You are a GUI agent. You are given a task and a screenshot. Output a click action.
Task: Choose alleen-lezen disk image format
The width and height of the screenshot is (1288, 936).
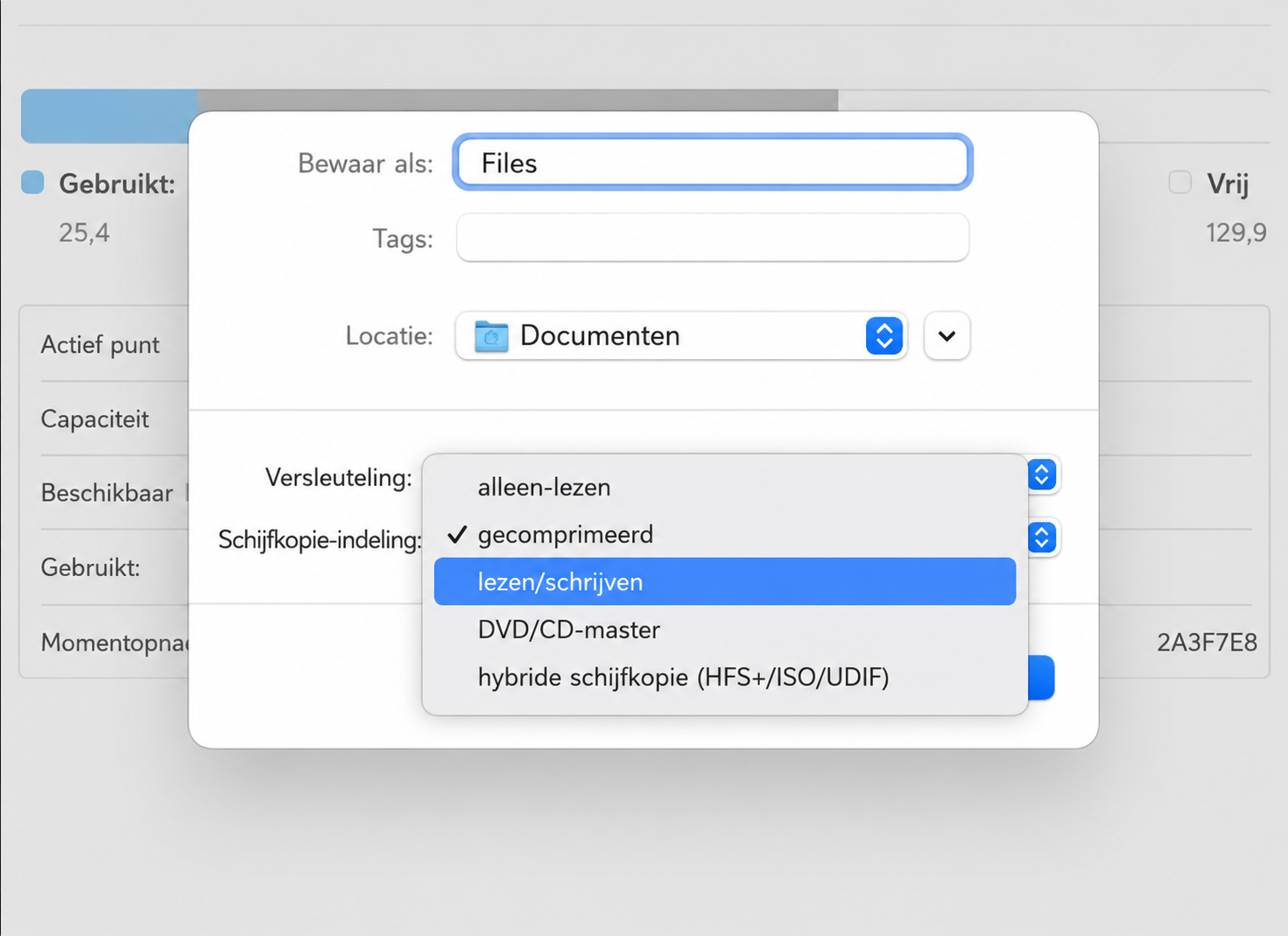coord(725,487)
